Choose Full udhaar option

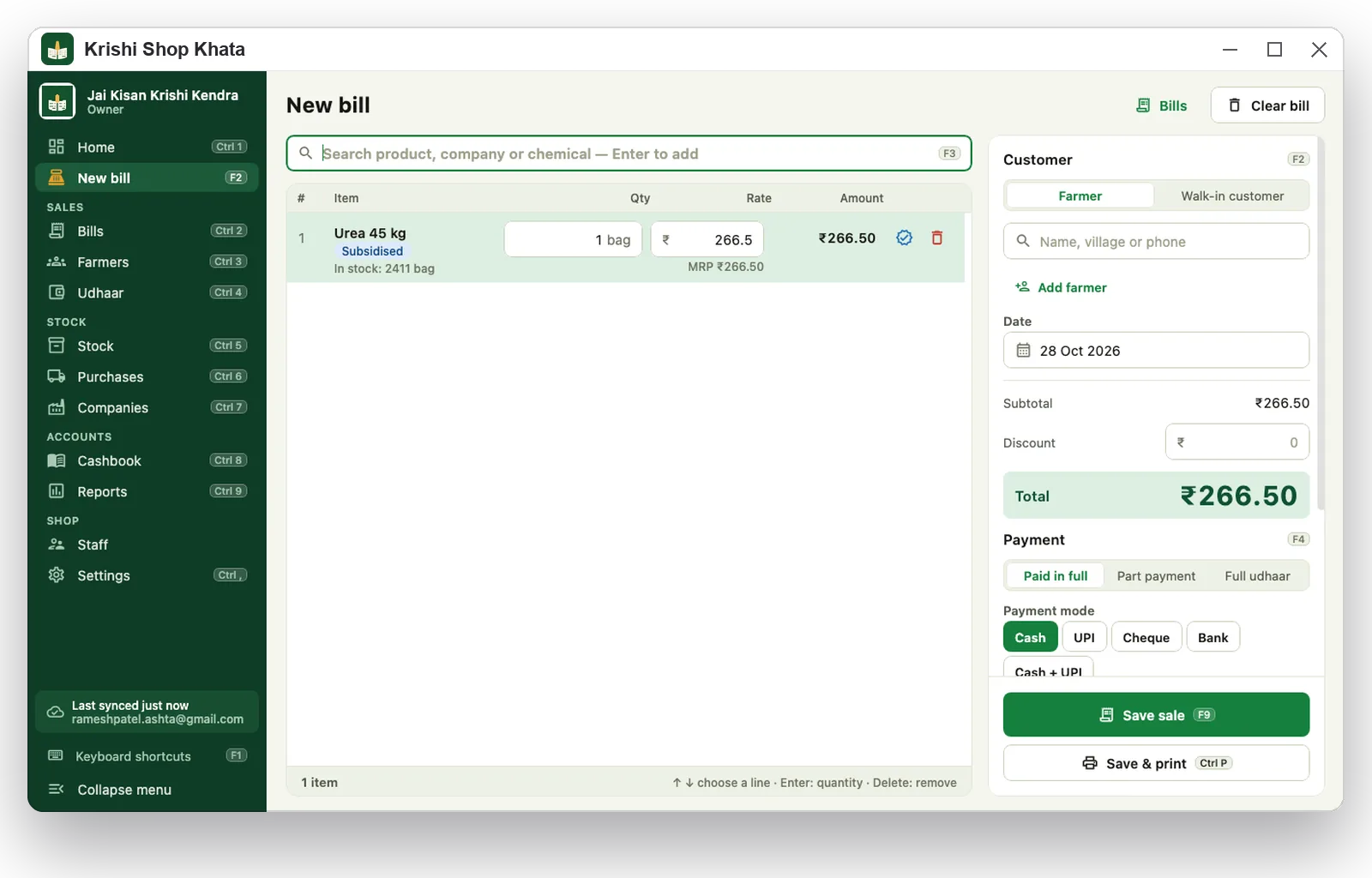(1257, 576)
